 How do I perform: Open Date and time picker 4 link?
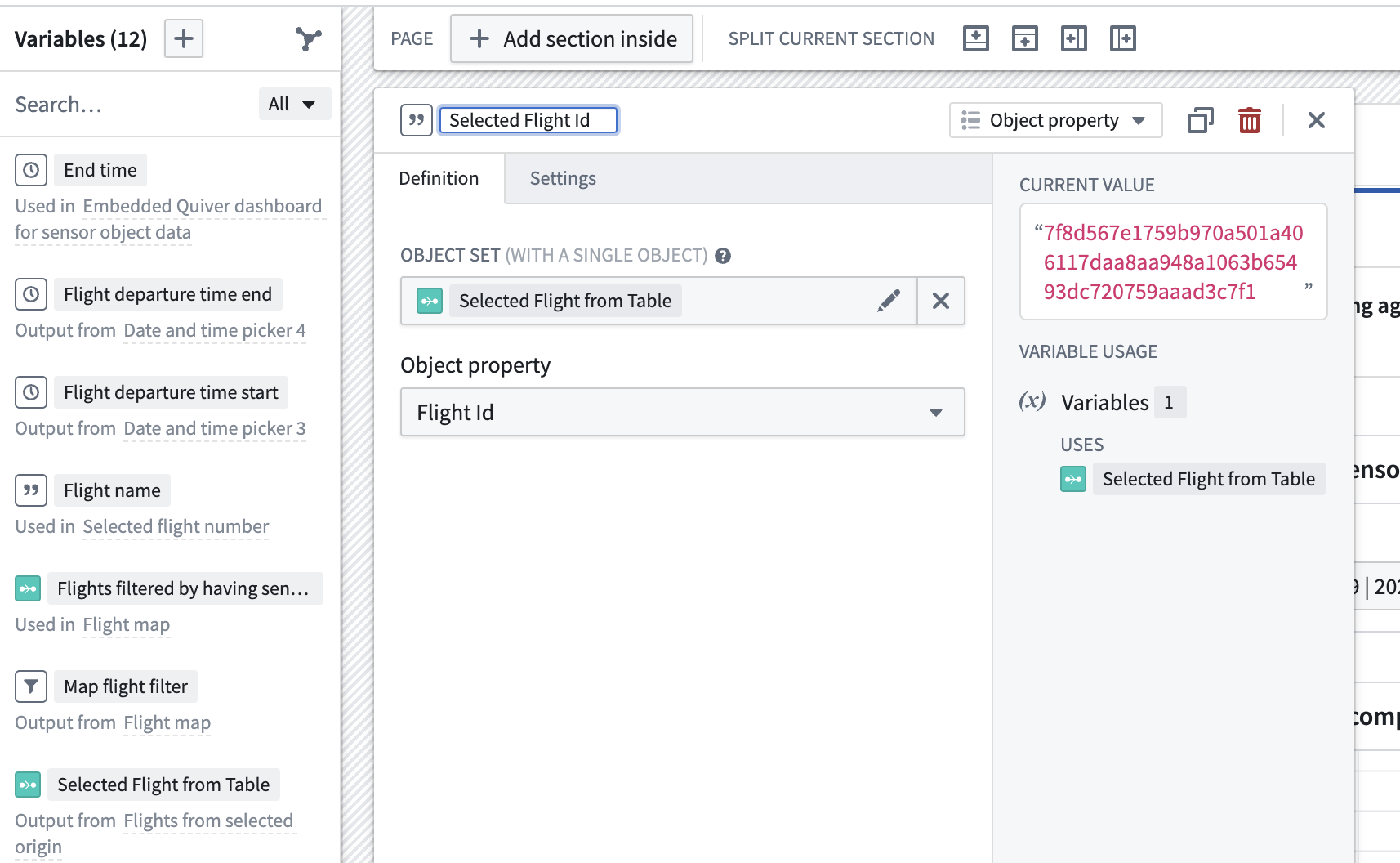tap(215, 330)
